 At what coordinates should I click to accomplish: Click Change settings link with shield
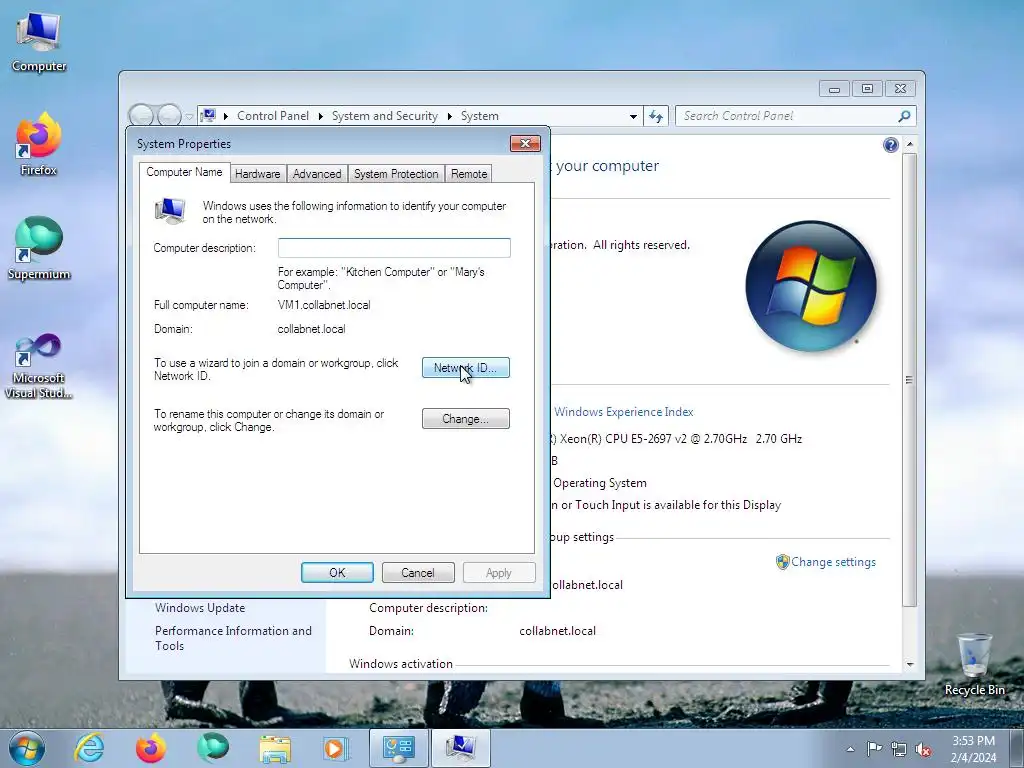pos(825,562)
